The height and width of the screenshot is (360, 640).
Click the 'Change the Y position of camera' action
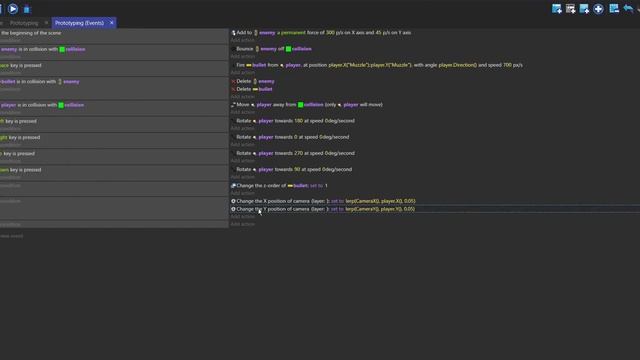coord(323,209)
